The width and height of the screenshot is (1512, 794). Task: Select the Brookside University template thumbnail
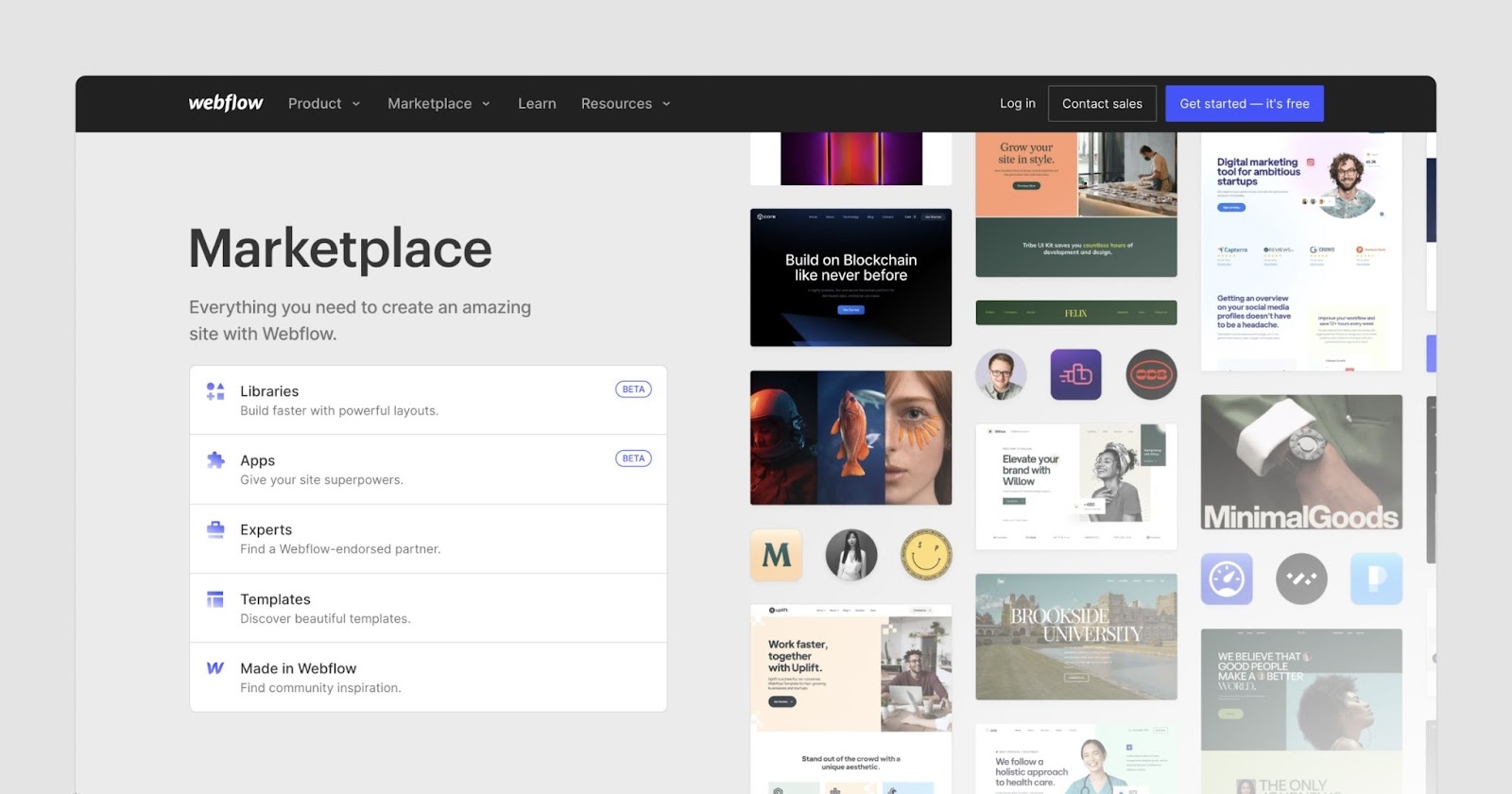(1075, 636)
